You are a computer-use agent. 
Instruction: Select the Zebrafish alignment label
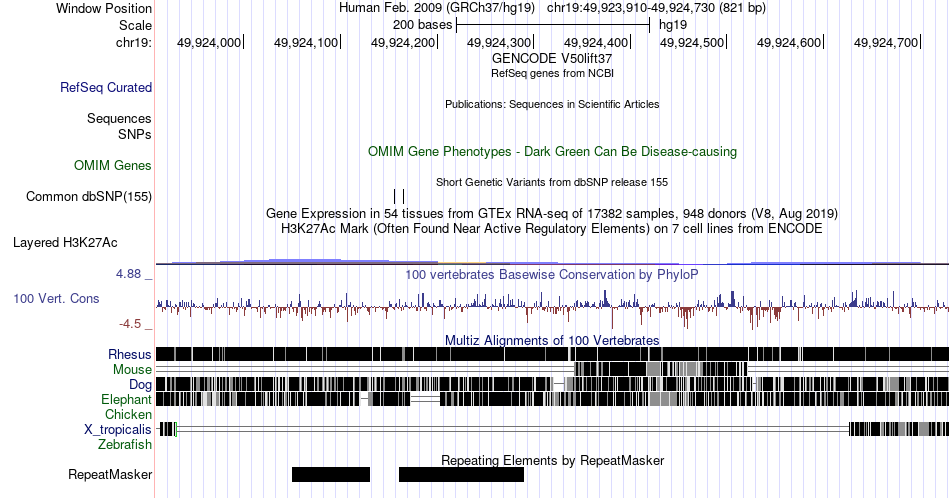pyautogui.click(x=125, y=444)
